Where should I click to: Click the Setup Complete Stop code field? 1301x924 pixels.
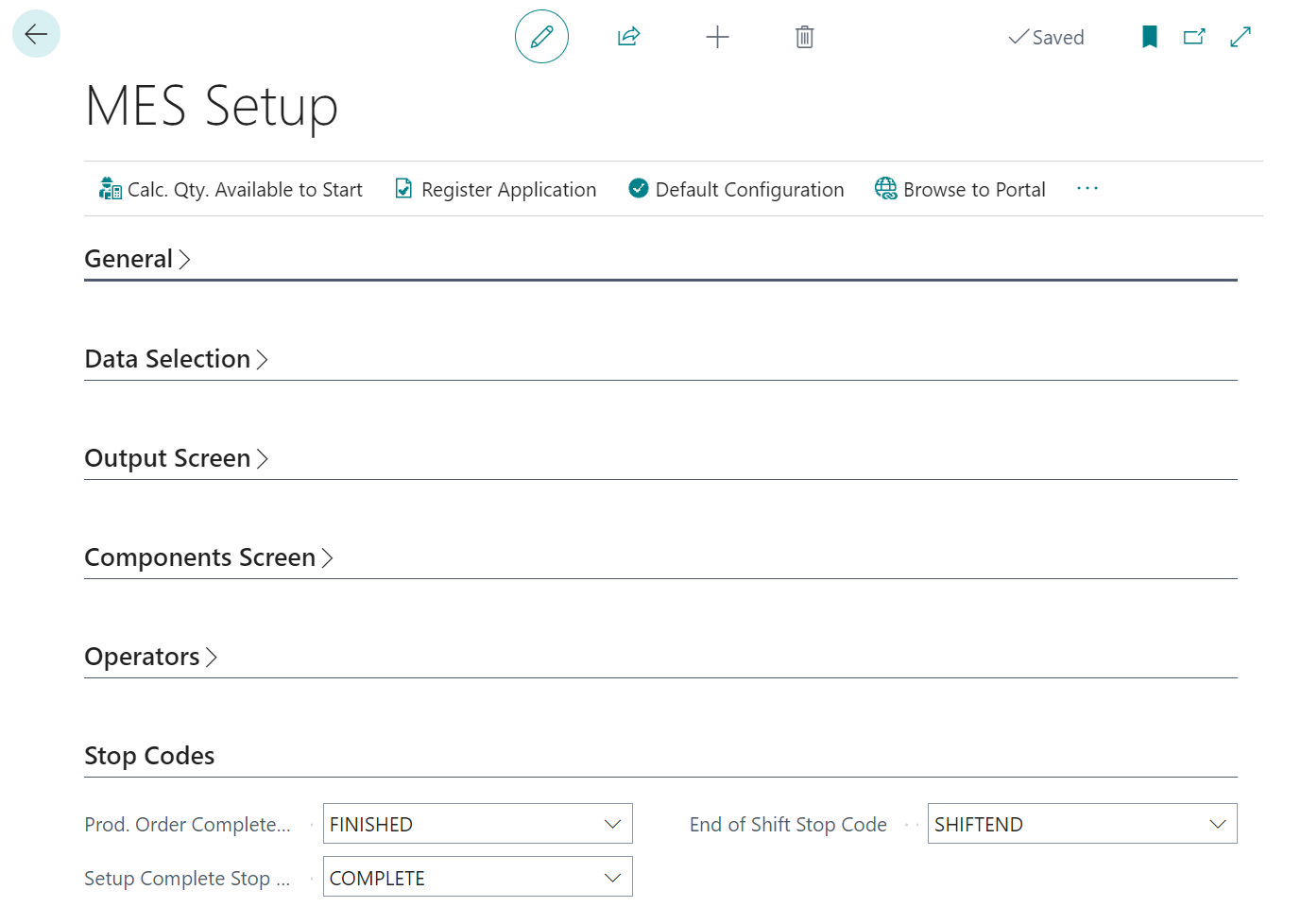coord(463,878)
